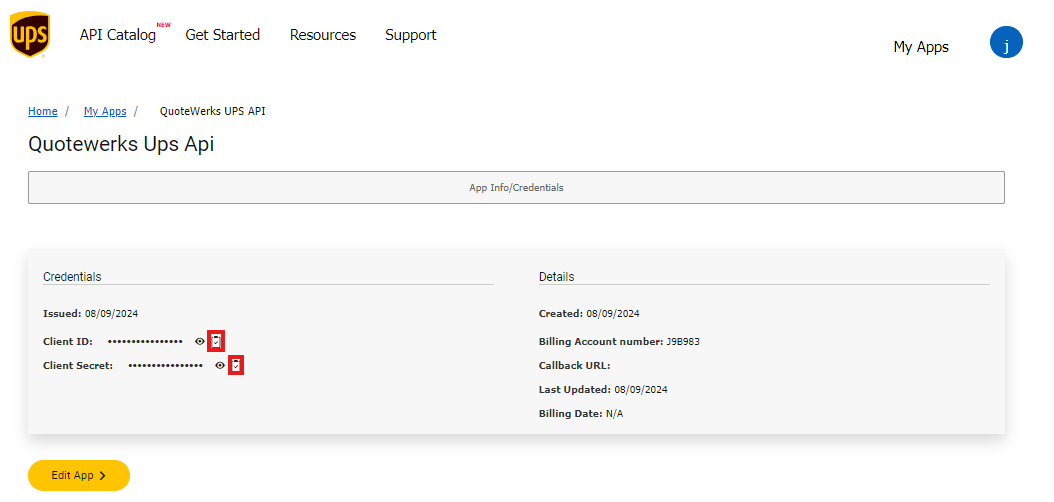Screen dimensions: 1054x502
Task: Go to My Apps in top header
Action: (921, 47)
